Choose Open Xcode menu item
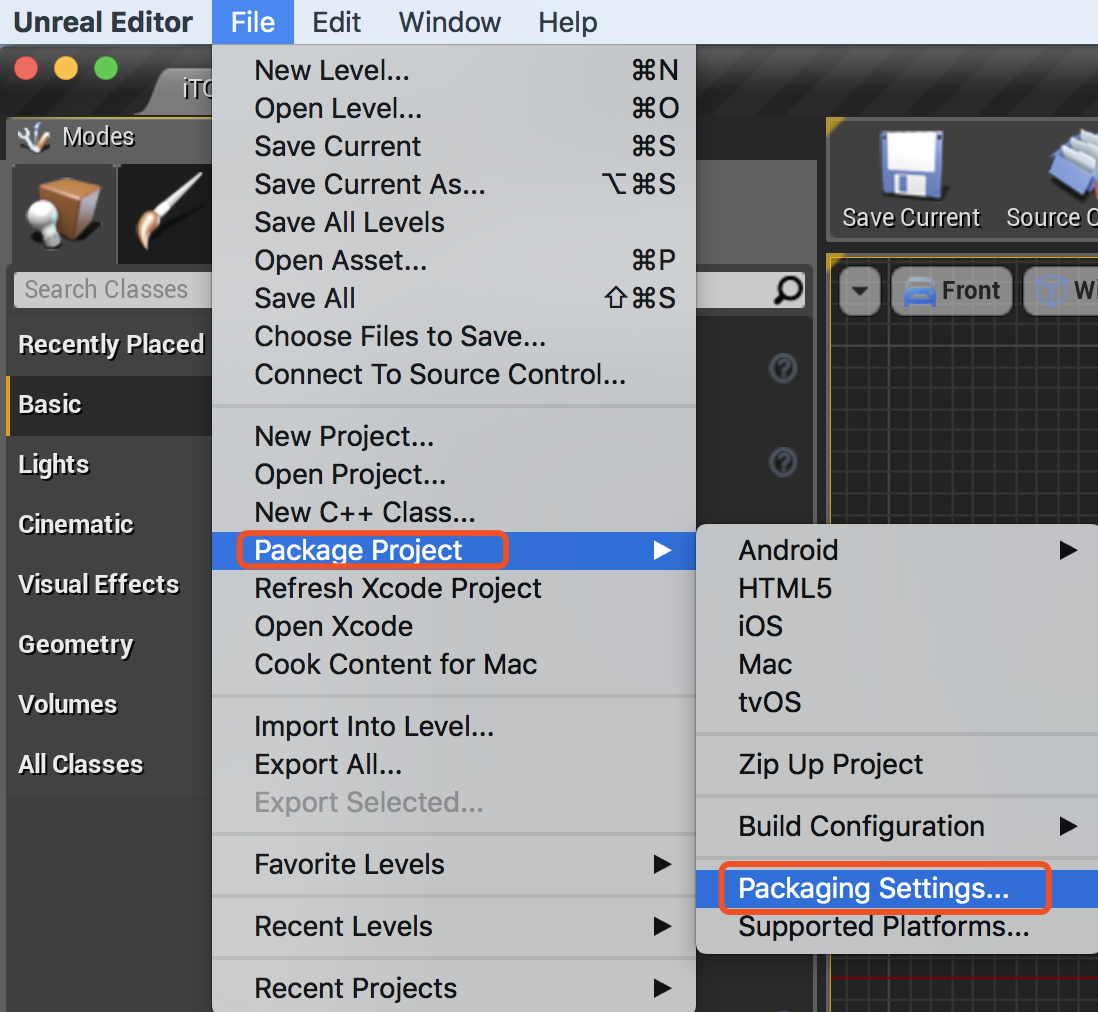1098x1012 pixels. click(x=454, y=626)
